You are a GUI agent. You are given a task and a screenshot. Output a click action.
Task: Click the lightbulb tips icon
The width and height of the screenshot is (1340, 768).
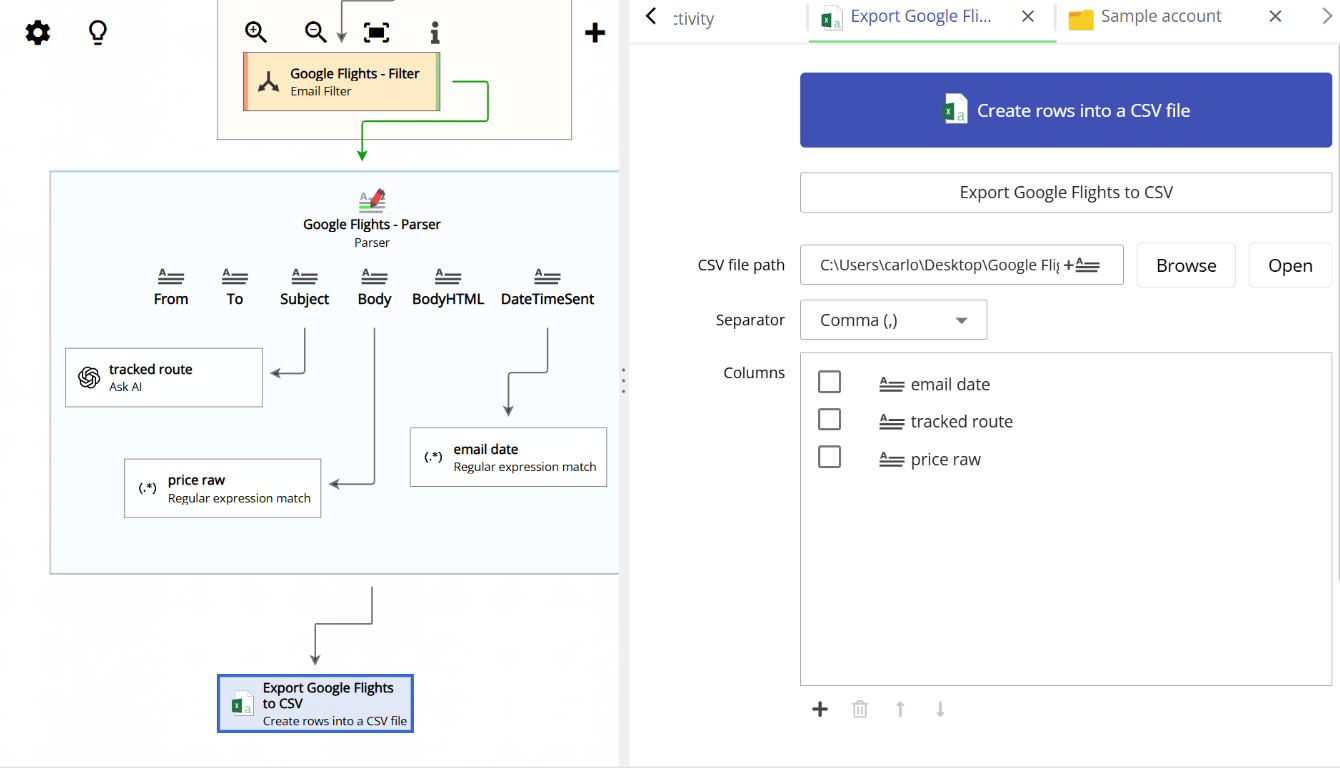[96, 31]
